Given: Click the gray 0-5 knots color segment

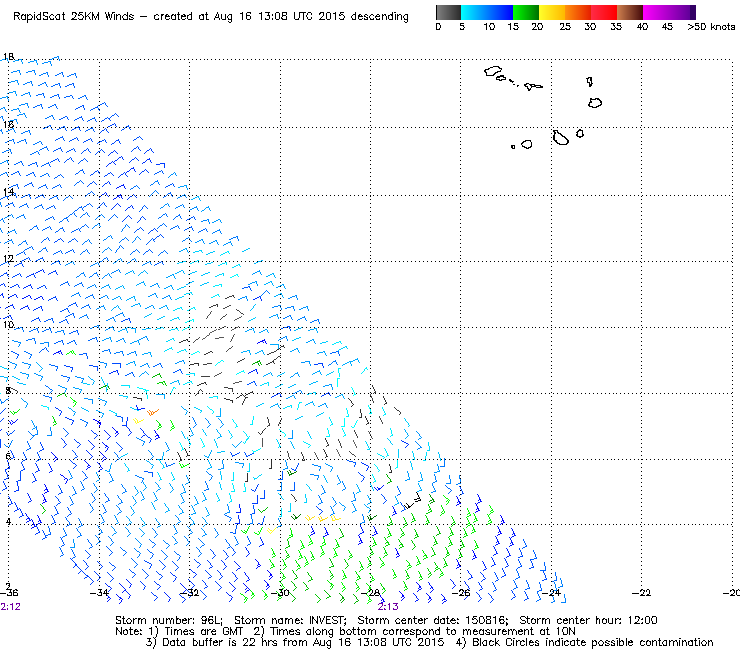Looking at the screenshot, I should pyautogui.click(x=448, y=12).
